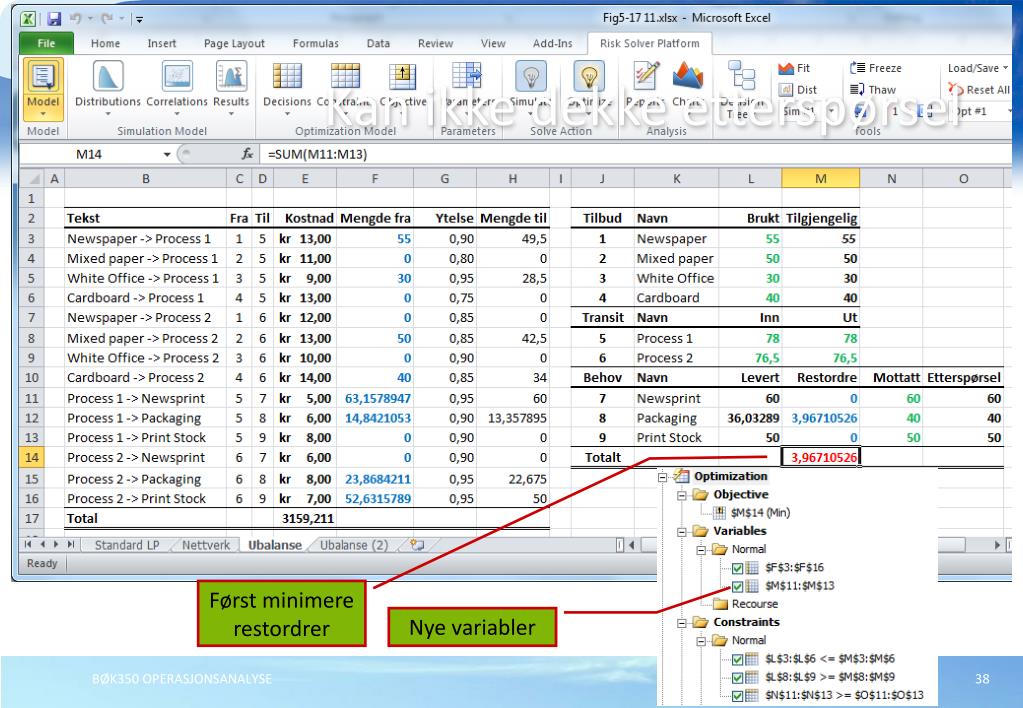Open the Parameters ribbon icon

coord(466,76)
